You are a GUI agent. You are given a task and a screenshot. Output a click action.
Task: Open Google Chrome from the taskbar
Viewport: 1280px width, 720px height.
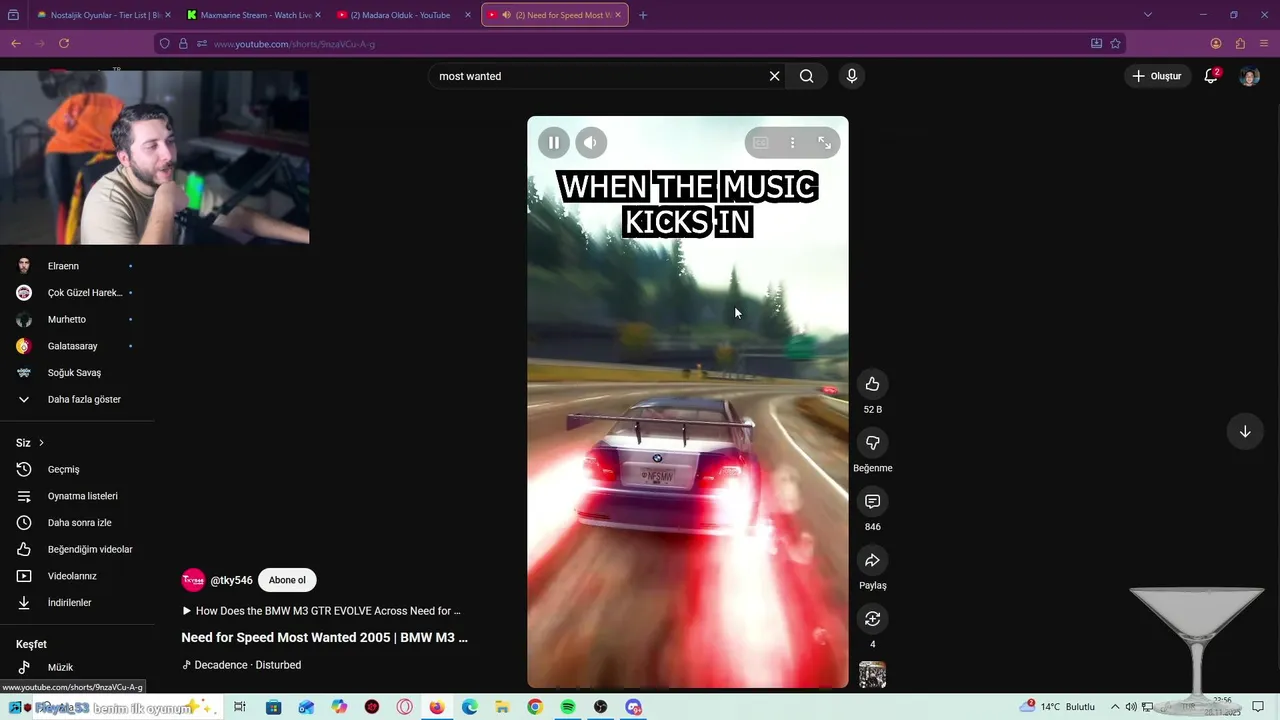(x=535, y=707)
